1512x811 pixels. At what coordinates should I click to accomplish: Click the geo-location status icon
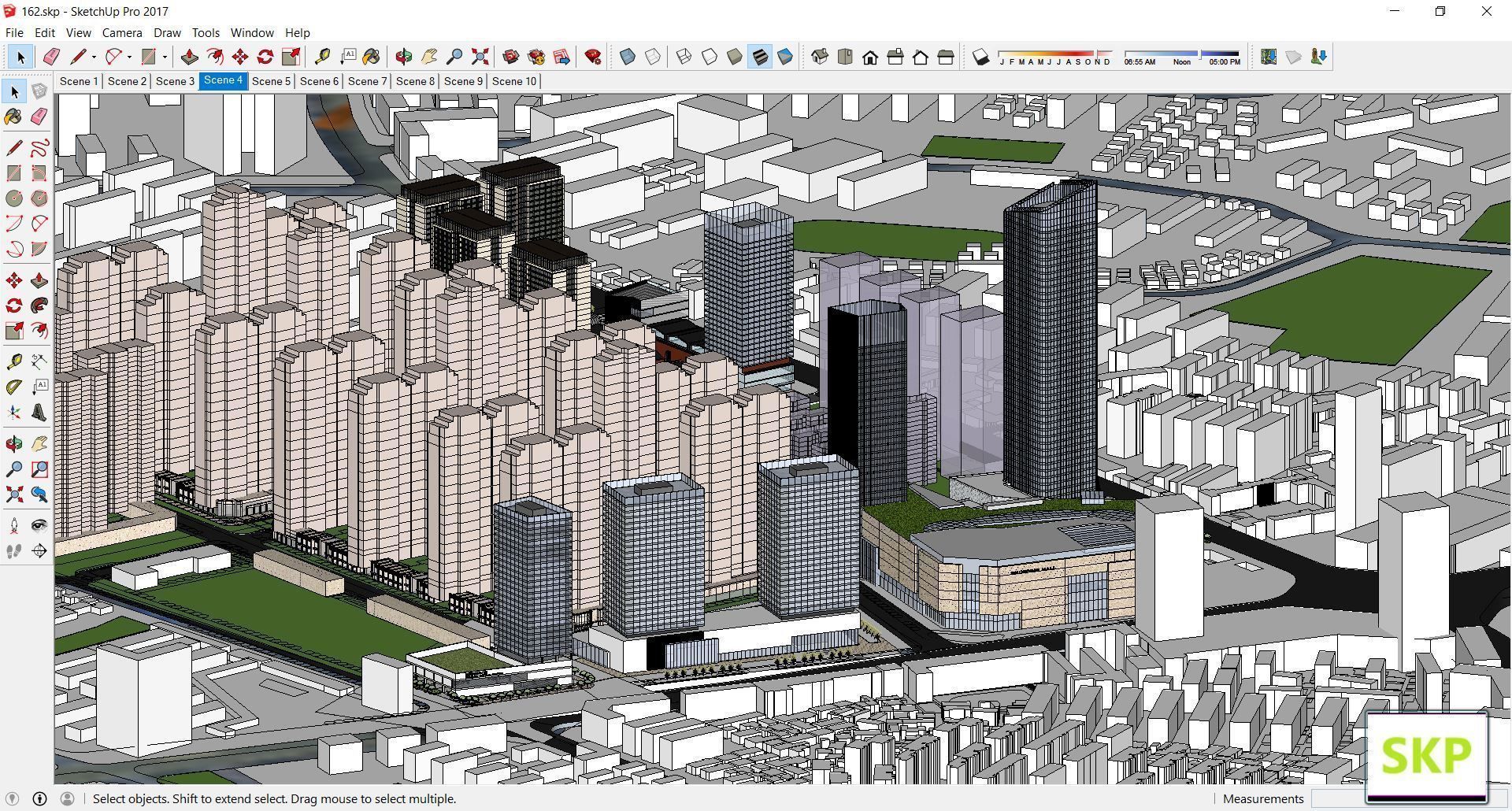tap(12, 798)
